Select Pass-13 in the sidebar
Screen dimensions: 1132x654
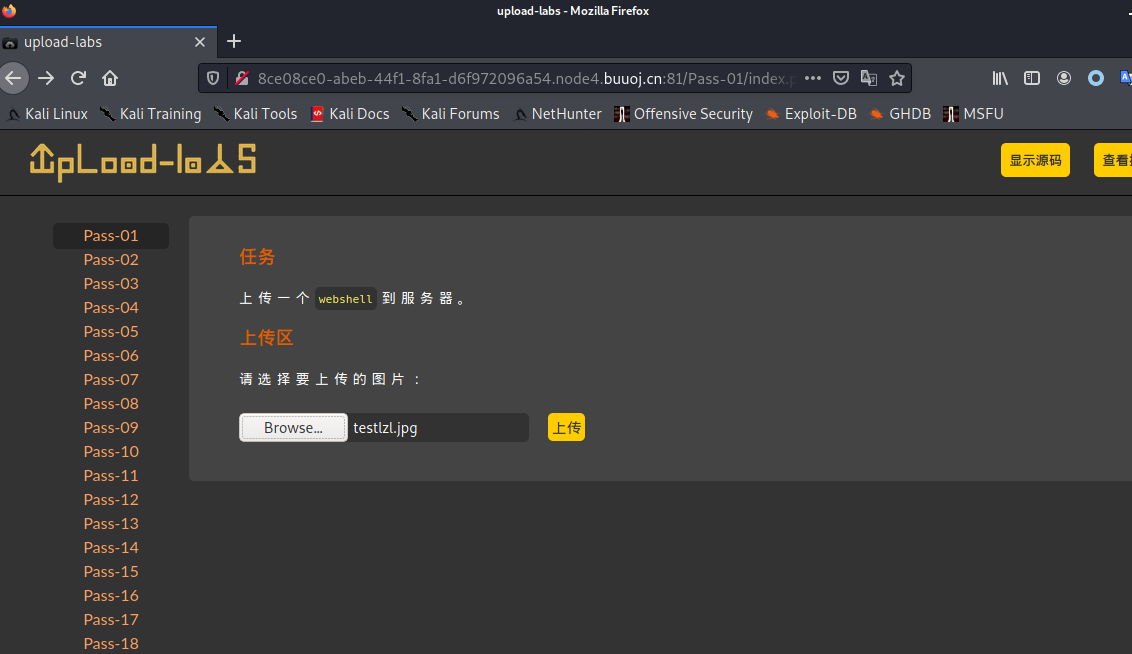pos(110,523)
